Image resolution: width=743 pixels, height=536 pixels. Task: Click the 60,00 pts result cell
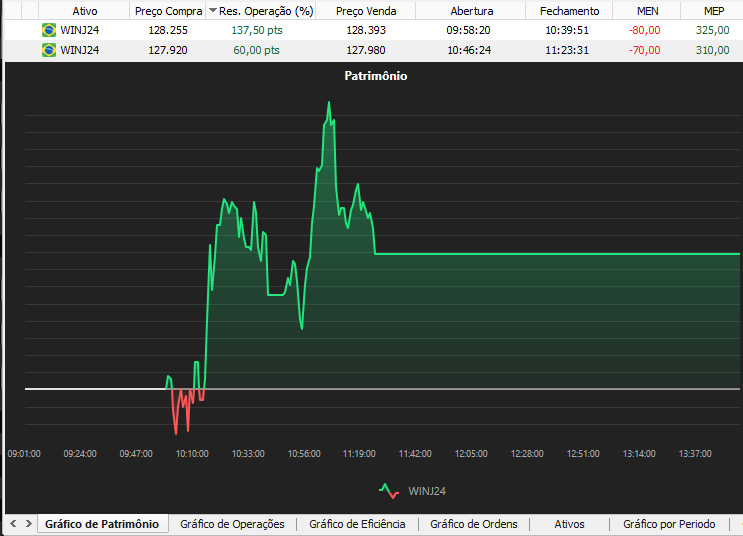point(256,50)
